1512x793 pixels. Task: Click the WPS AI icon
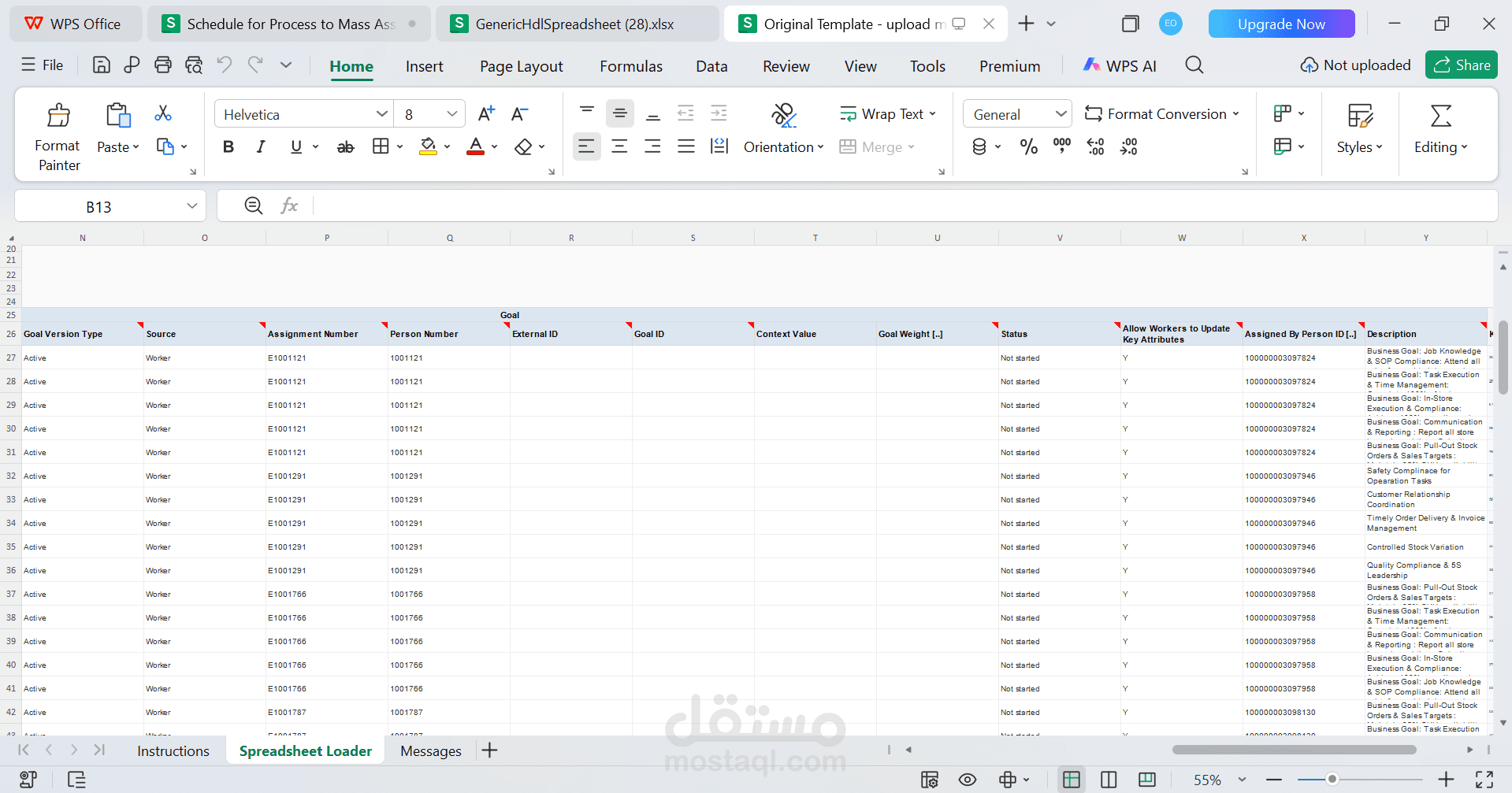click(1091, 65)
